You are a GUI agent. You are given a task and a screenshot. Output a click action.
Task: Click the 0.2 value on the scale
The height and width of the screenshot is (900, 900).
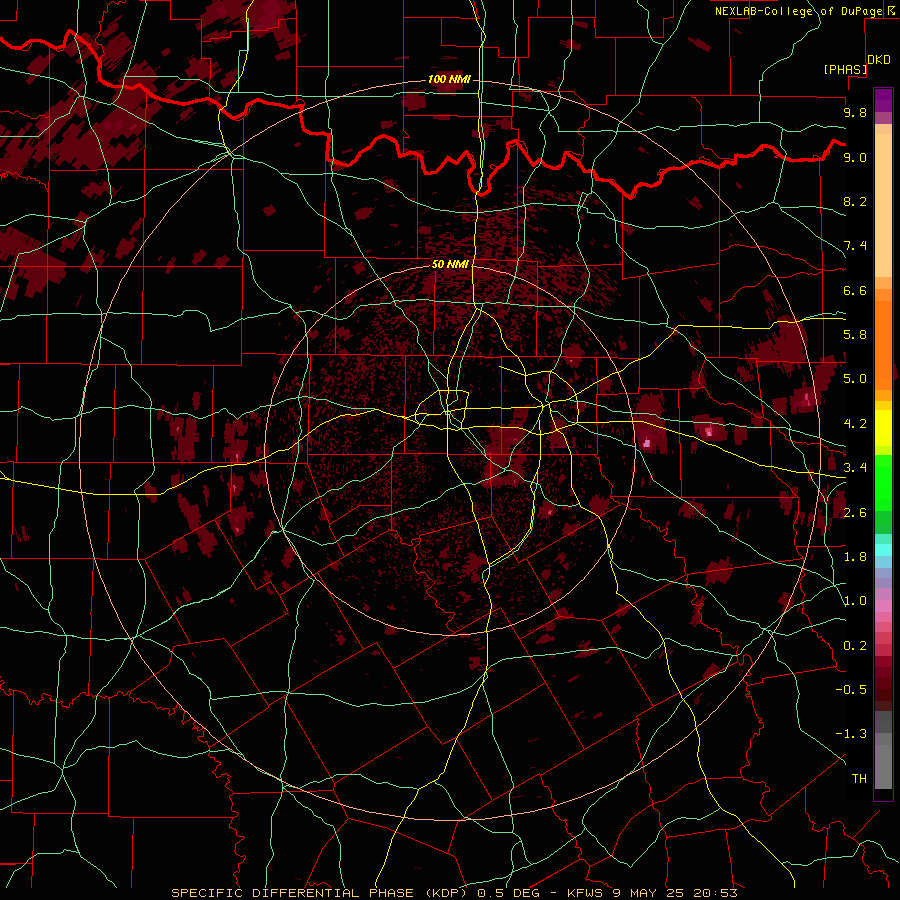coord(855,646)
